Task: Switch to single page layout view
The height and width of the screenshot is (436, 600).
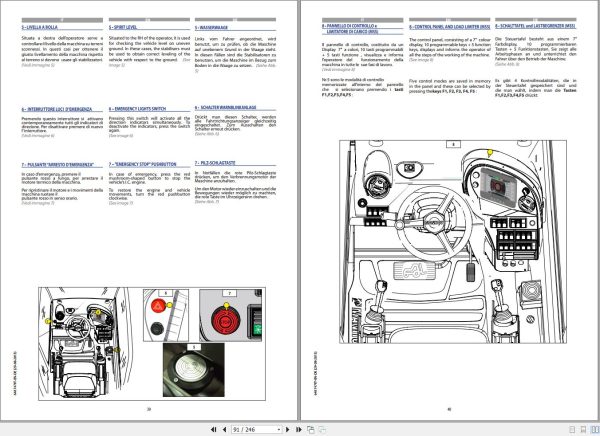Action: click(x=572, y=429)
